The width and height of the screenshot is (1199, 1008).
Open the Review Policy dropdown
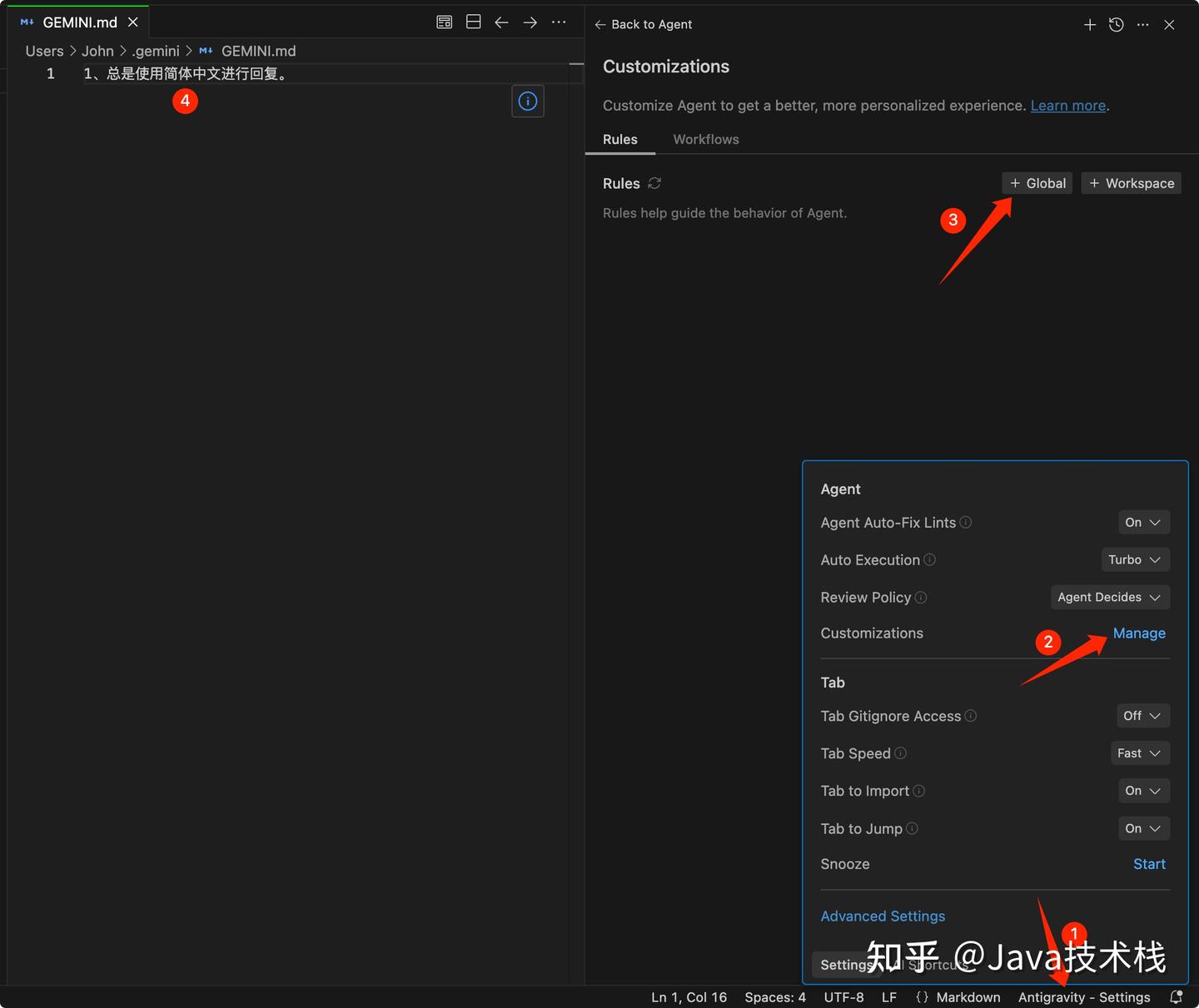click(x=1109, y=597)
